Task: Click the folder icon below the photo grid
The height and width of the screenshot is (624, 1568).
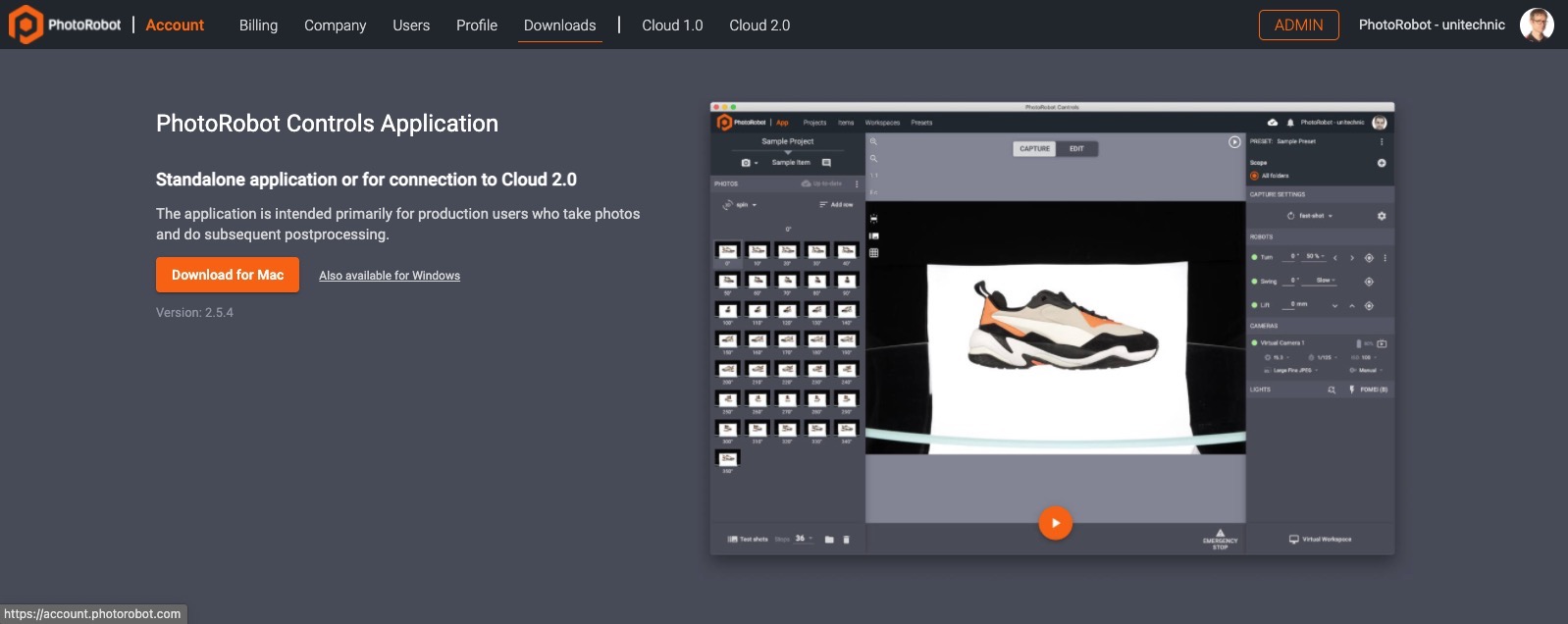Action: pos(829,539)
